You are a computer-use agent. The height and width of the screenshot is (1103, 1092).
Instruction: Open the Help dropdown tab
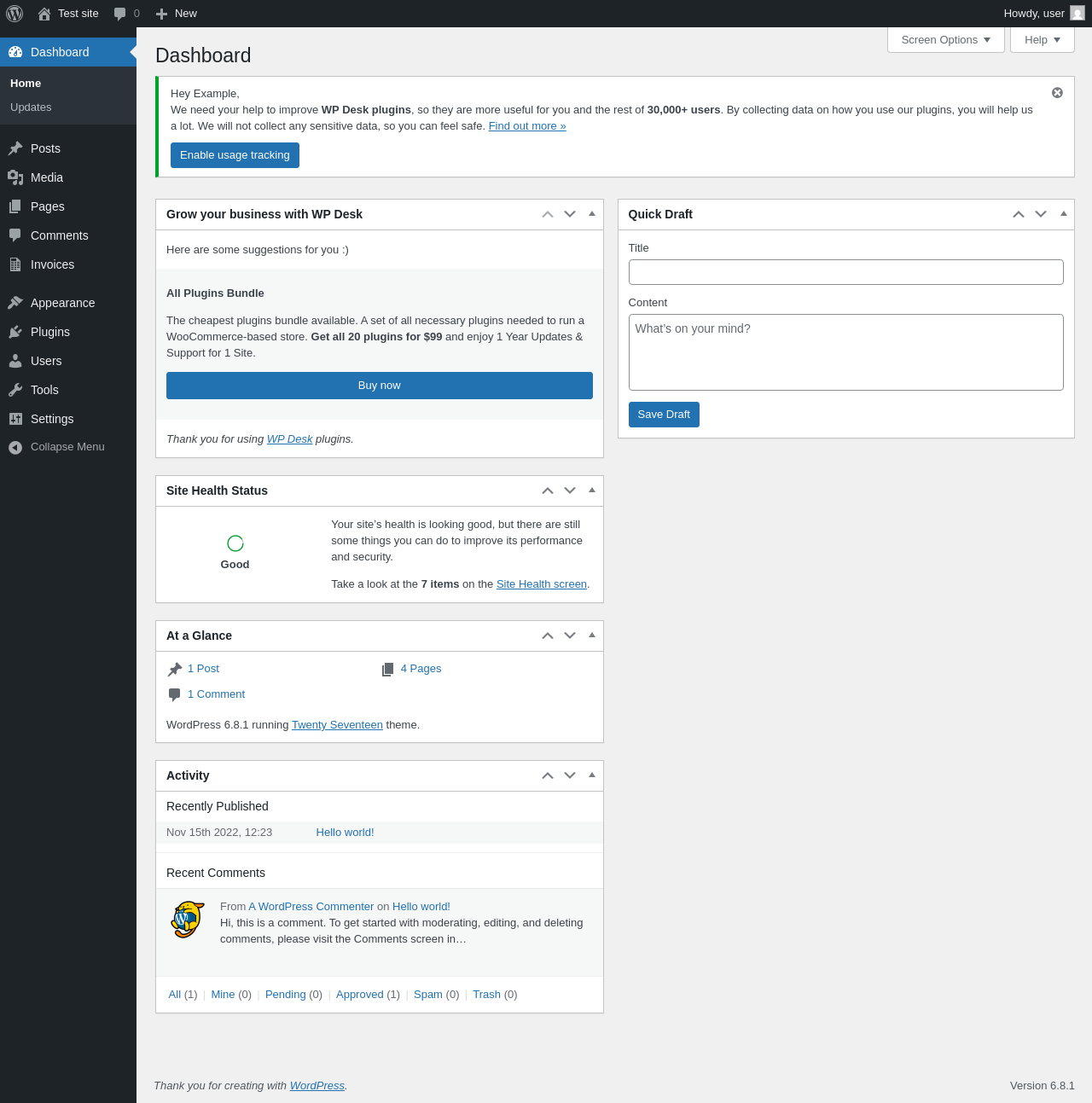[1043, 40]
